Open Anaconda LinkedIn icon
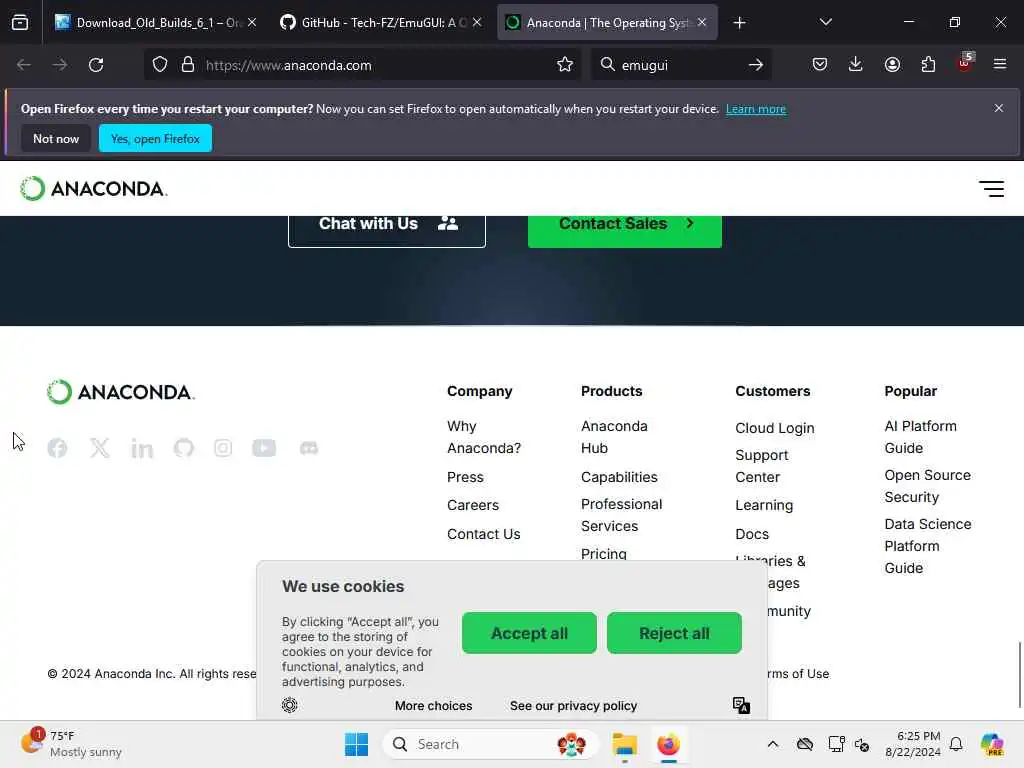The width and height of the screenshot is (1024, 768). (x=142, y=448)
